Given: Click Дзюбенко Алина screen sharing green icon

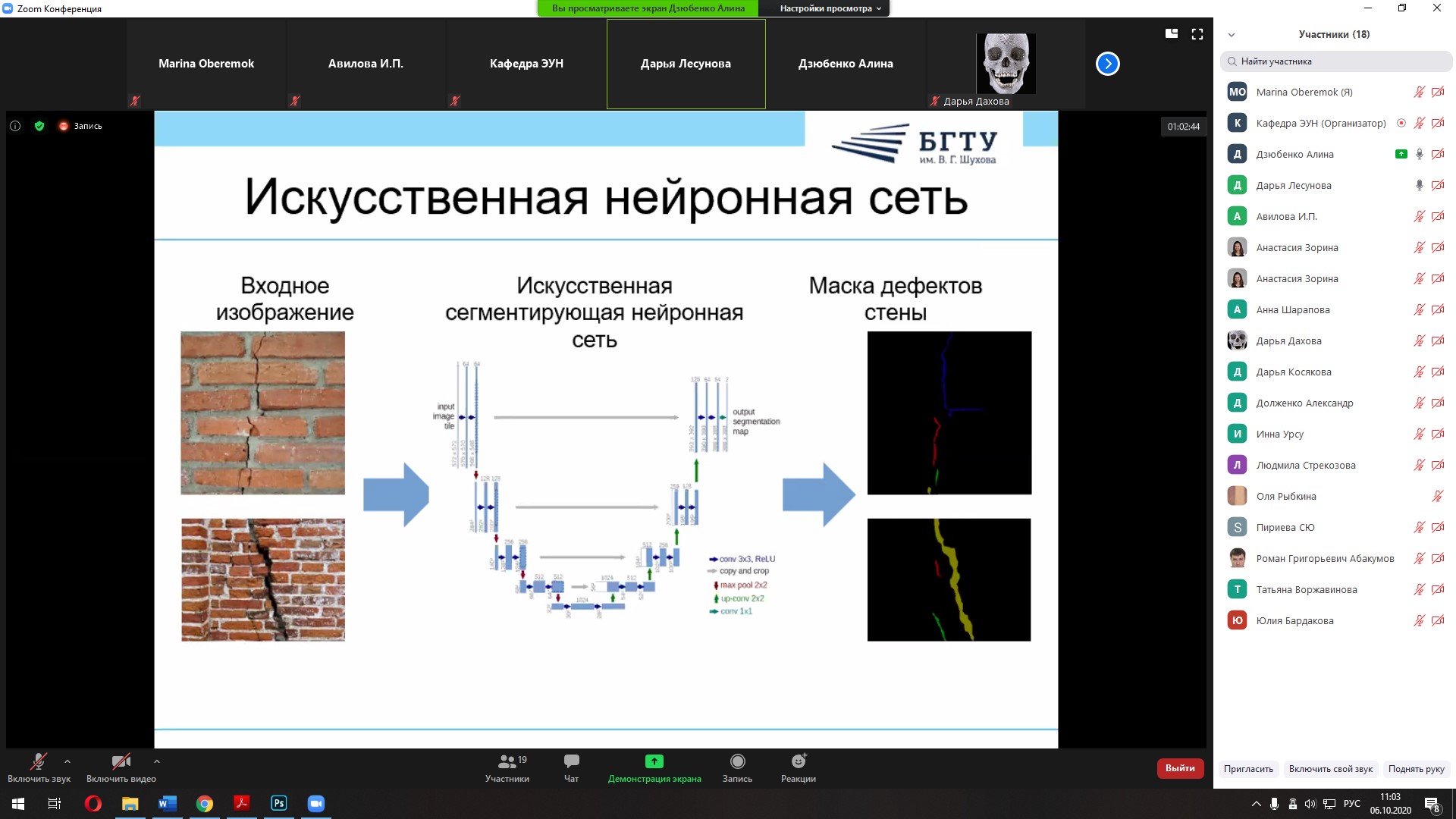Looking at the screenshot, I should [1401, 154].
